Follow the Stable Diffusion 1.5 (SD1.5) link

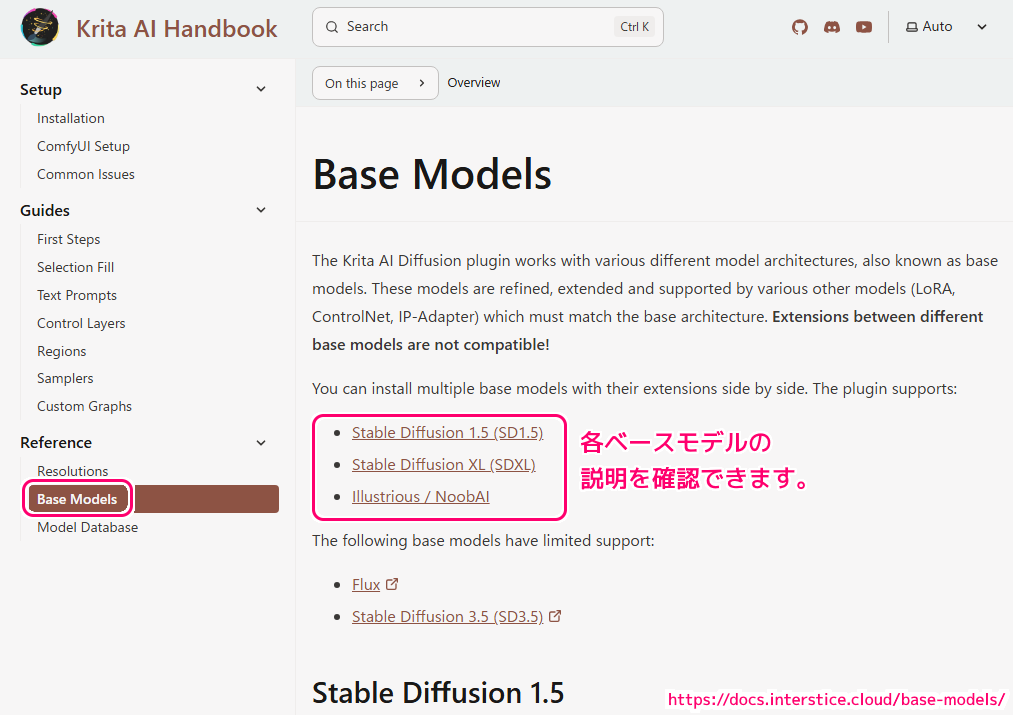tap(447, 432)
